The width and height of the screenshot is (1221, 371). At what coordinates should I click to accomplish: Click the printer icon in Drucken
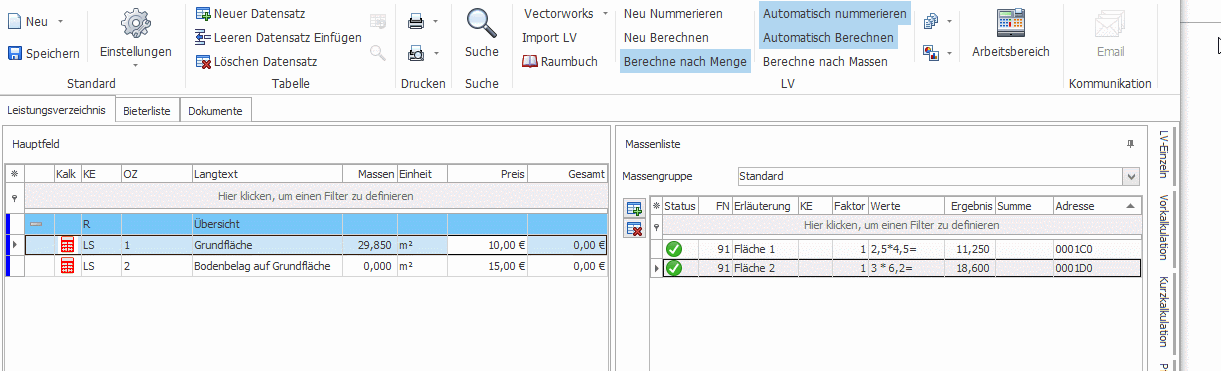pyautogui.click(x=416, y=21)
